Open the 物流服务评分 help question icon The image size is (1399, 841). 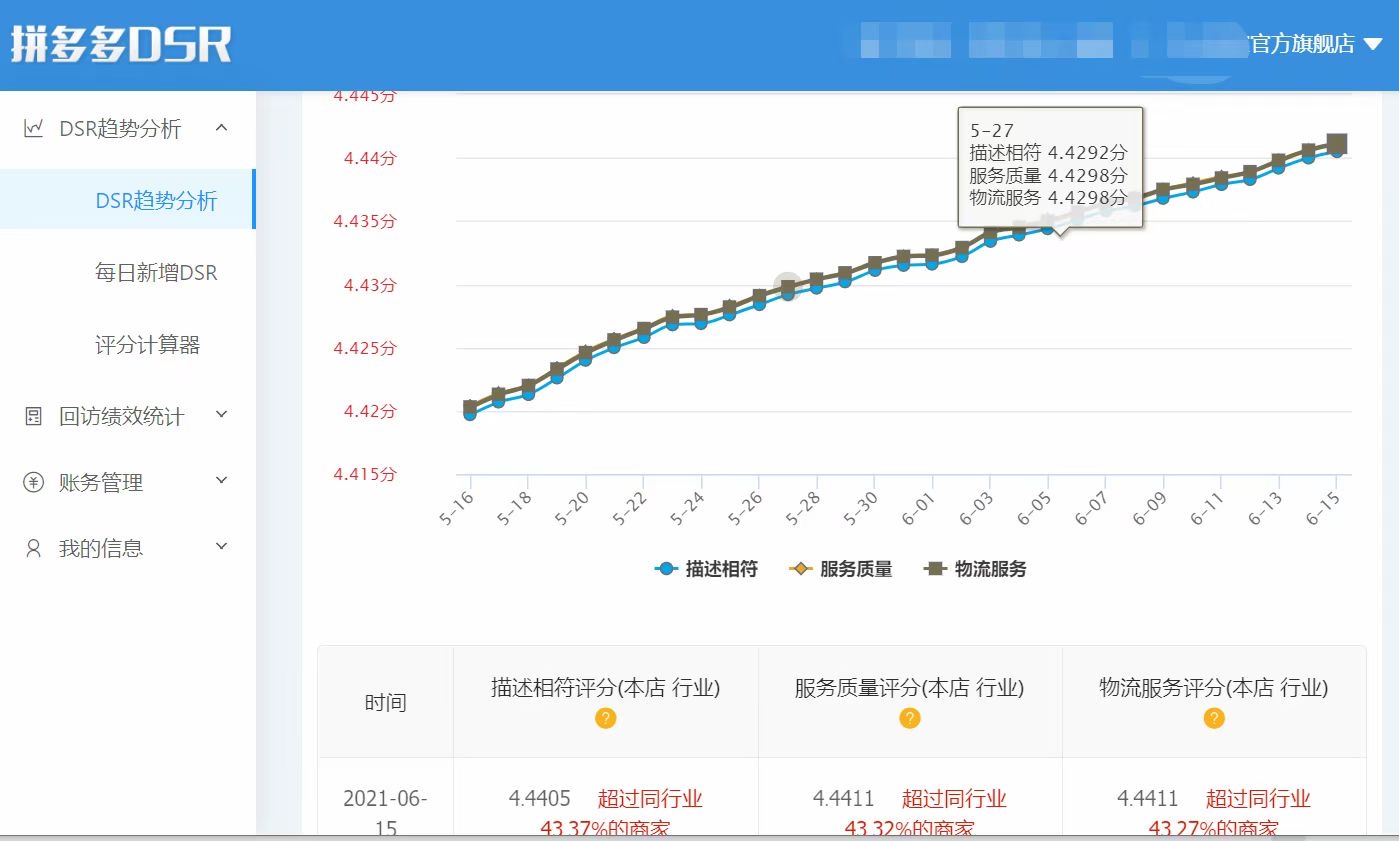[1213, 717]
